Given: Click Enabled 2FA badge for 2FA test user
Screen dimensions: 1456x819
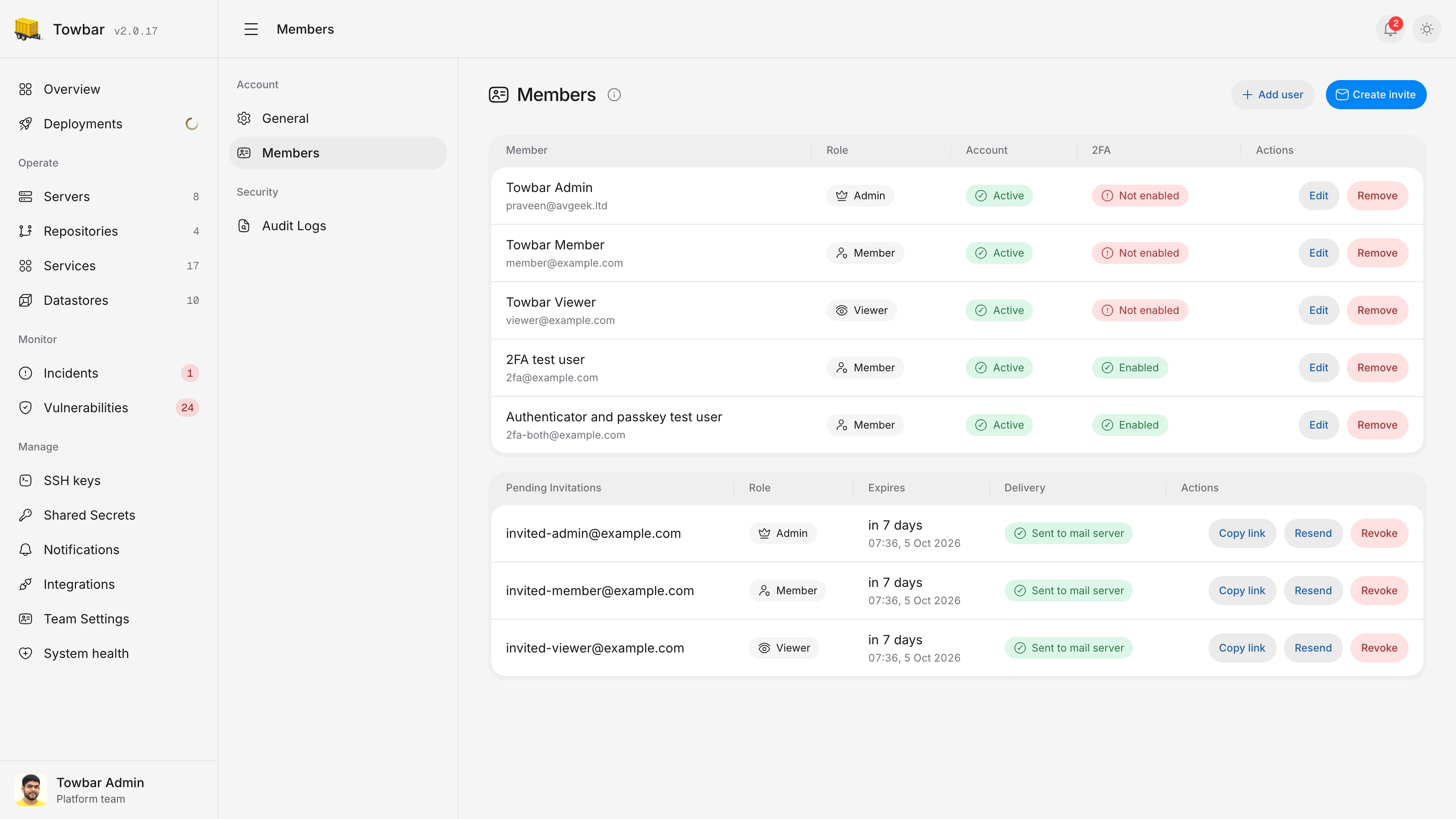Looking at the screenshot, I should click(x=1129, y=367).
